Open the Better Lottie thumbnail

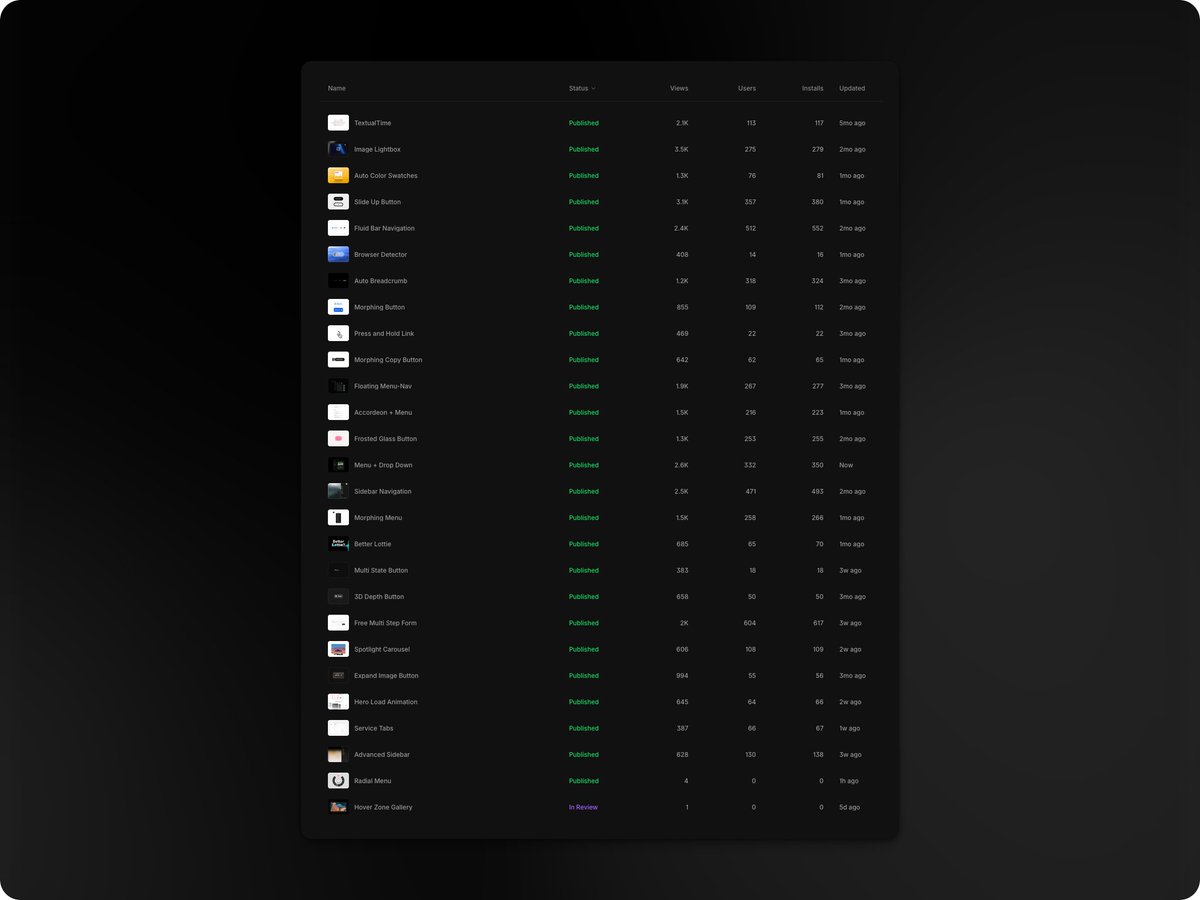pos(338,544)
